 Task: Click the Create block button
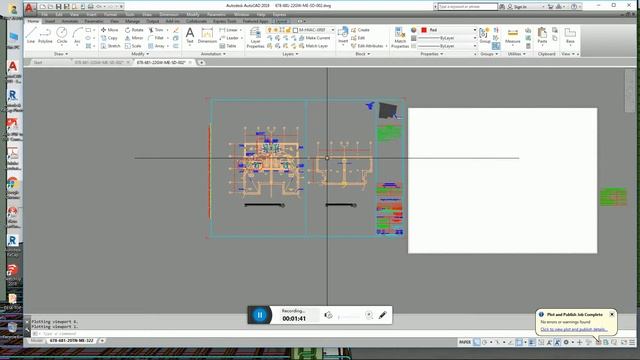tap(360, 30)
